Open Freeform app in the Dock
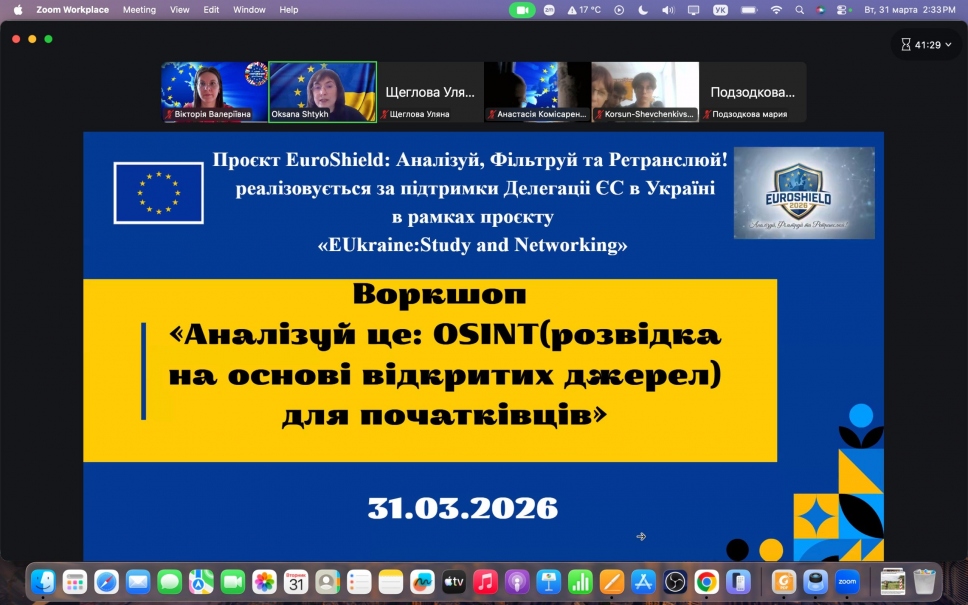Viewport: 968px width, 605px height. pyautogui.click(x=422, y=581)
